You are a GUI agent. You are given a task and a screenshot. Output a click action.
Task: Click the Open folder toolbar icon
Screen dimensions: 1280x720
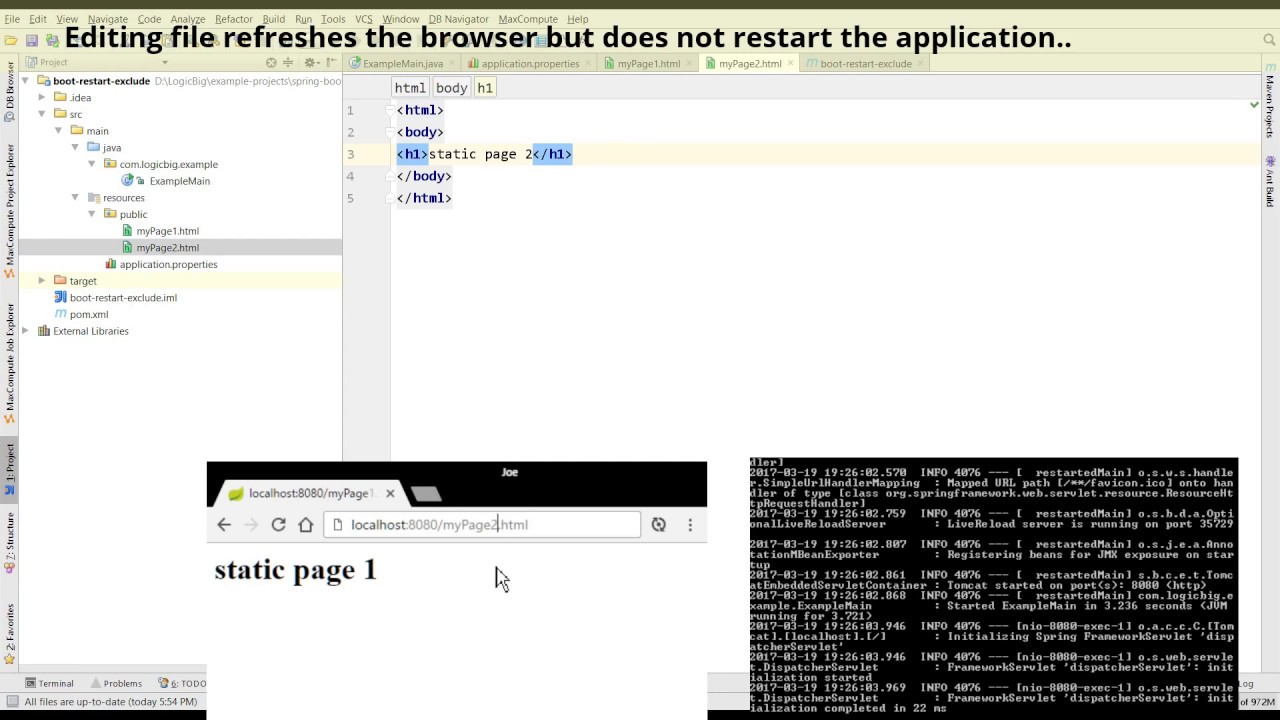[11, 40]
